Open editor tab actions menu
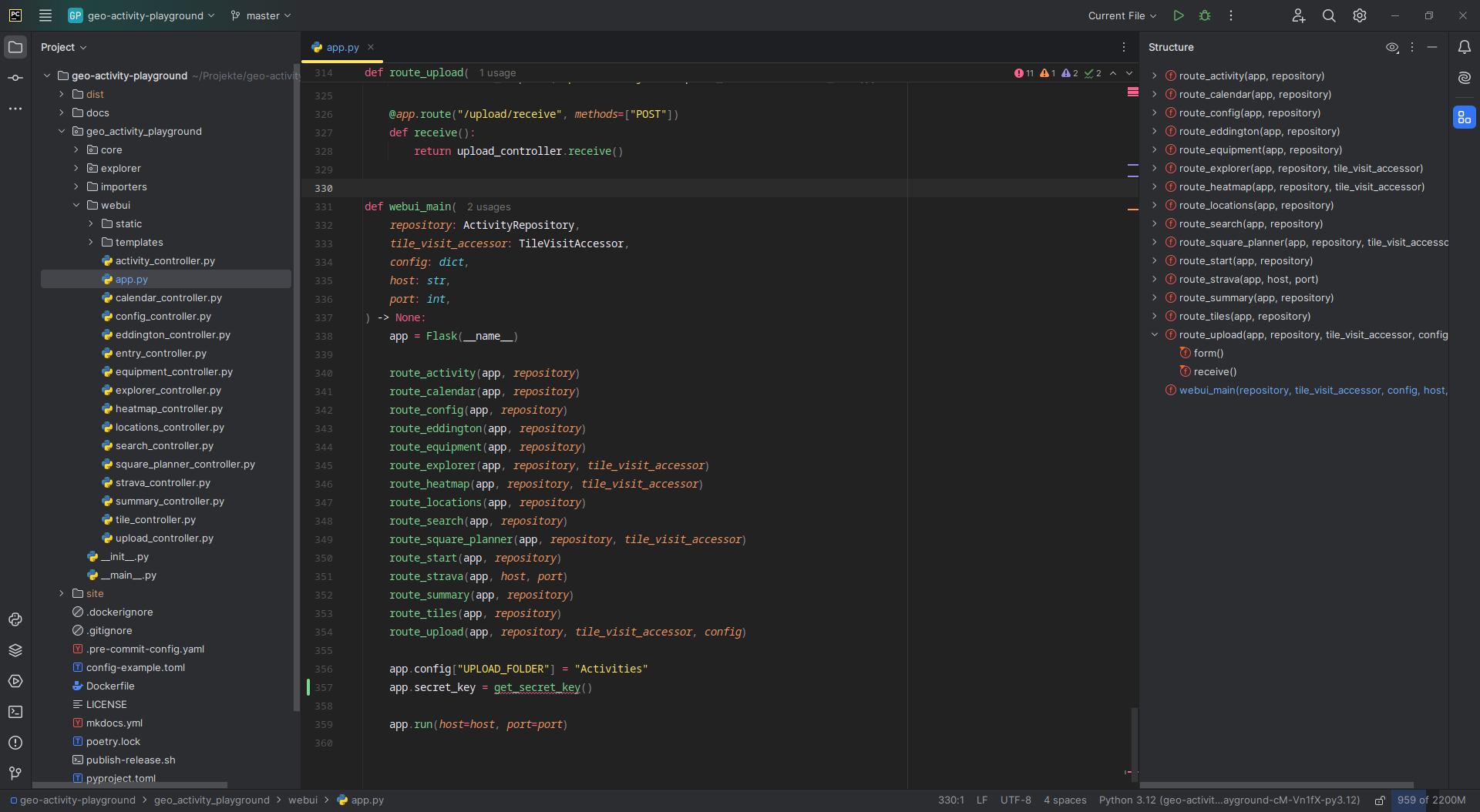 [x=1124, y=47]
